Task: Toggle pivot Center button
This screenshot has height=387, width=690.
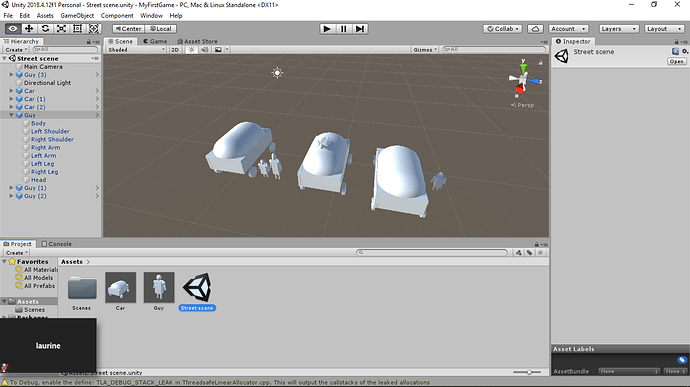Action: coord(128,29)
